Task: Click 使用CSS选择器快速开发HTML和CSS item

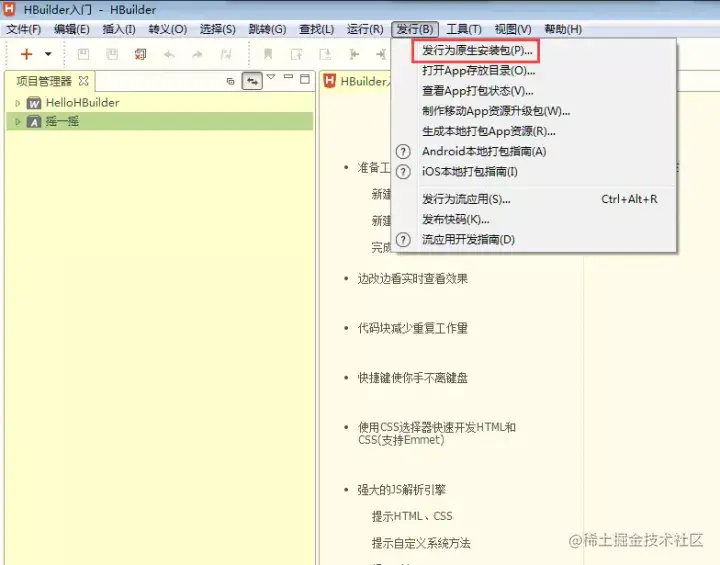Action: (x=437, y=434)
